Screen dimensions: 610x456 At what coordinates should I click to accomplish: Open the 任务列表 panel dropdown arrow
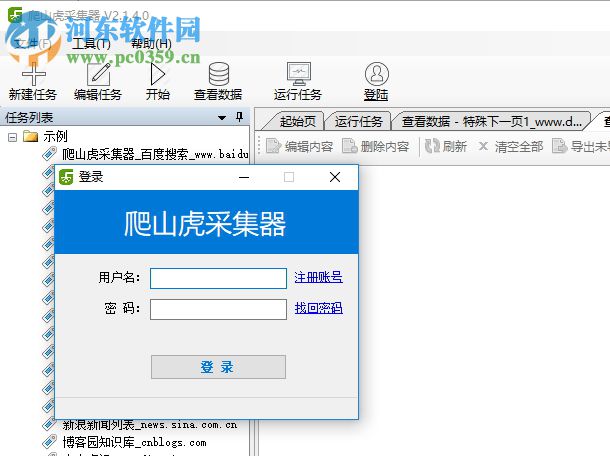click(x=222, y=118)
